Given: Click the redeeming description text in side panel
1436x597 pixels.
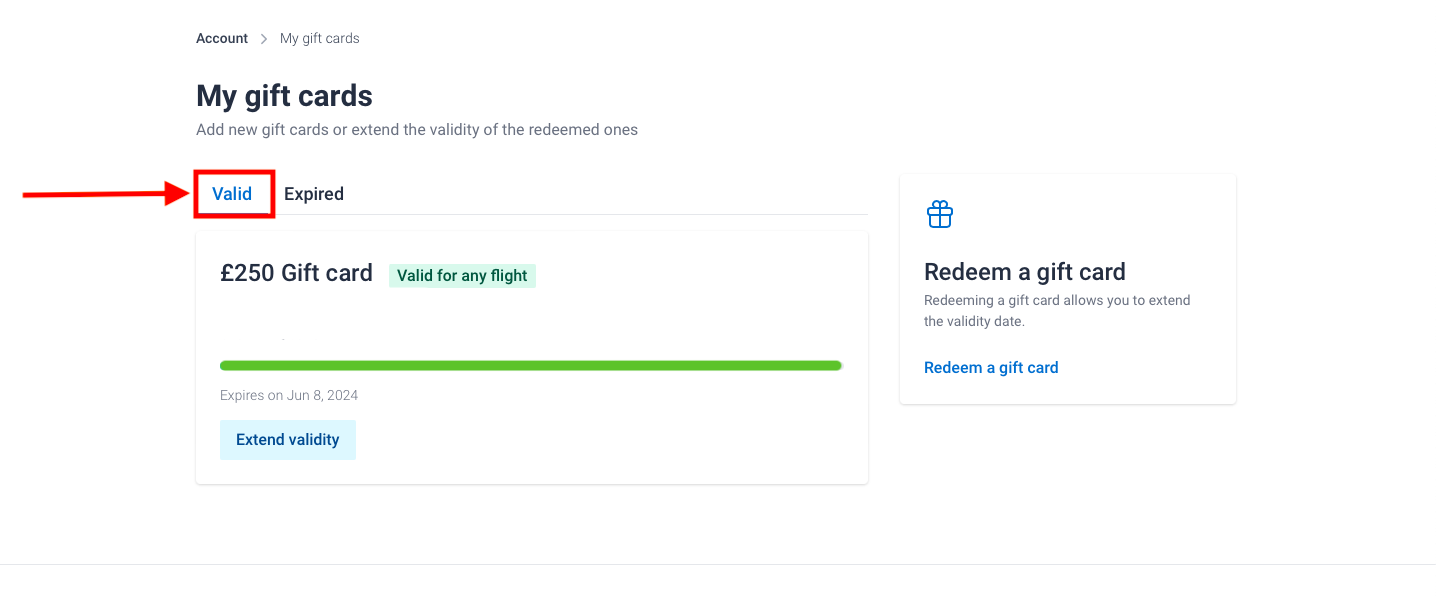Looking at the screenshot, I should click(x=1057, y=311).
